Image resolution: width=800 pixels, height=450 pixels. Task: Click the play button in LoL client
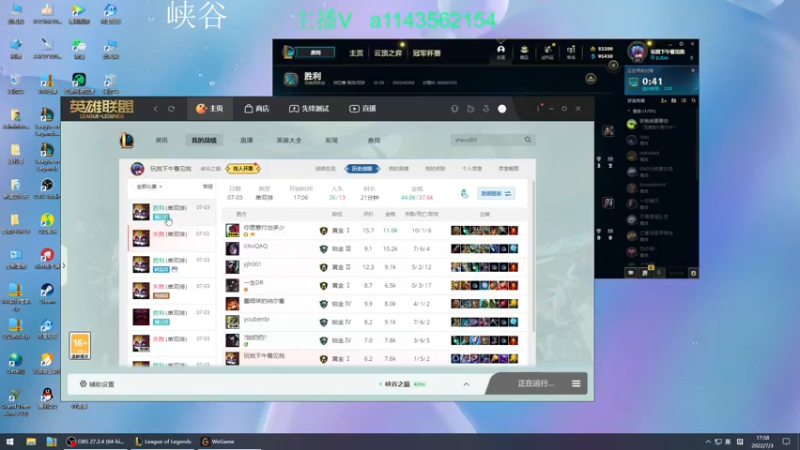316,53
